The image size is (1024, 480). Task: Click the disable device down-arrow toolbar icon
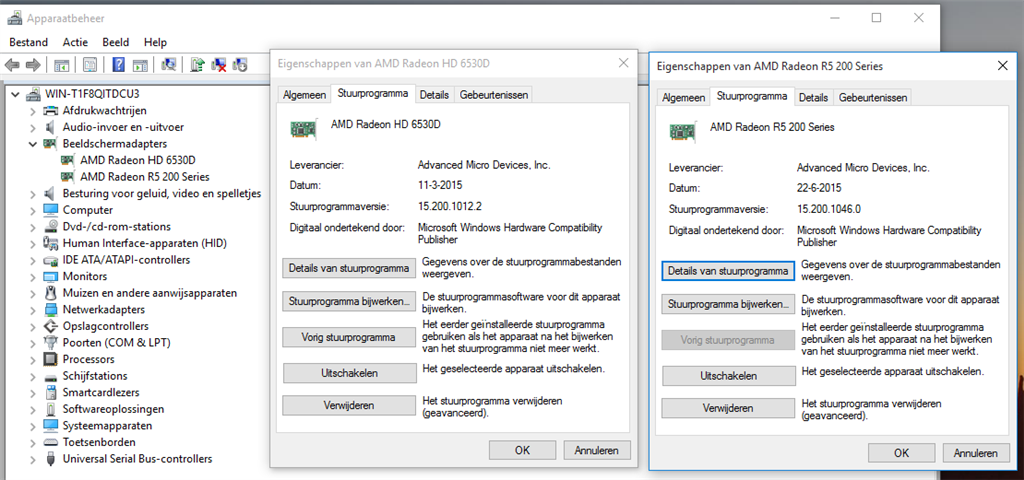click(240, 65)
